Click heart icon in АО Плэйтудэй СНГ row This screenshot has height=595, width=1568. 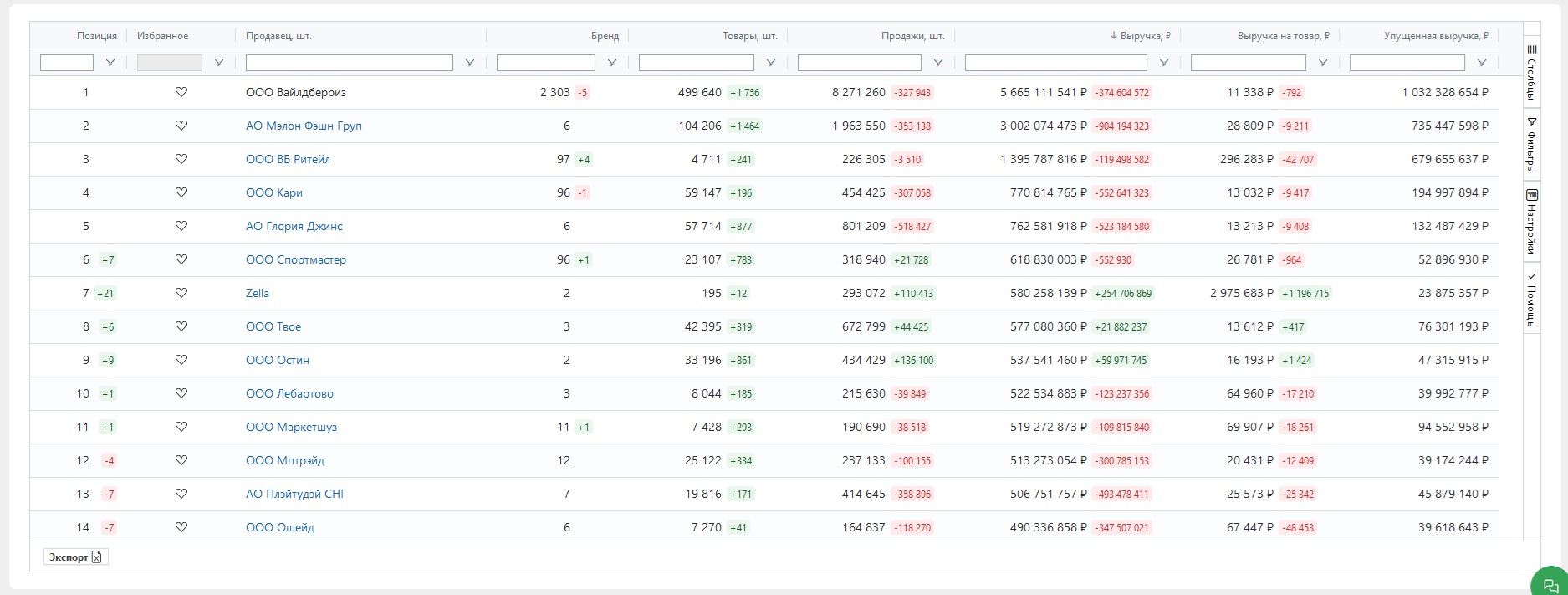181,494
